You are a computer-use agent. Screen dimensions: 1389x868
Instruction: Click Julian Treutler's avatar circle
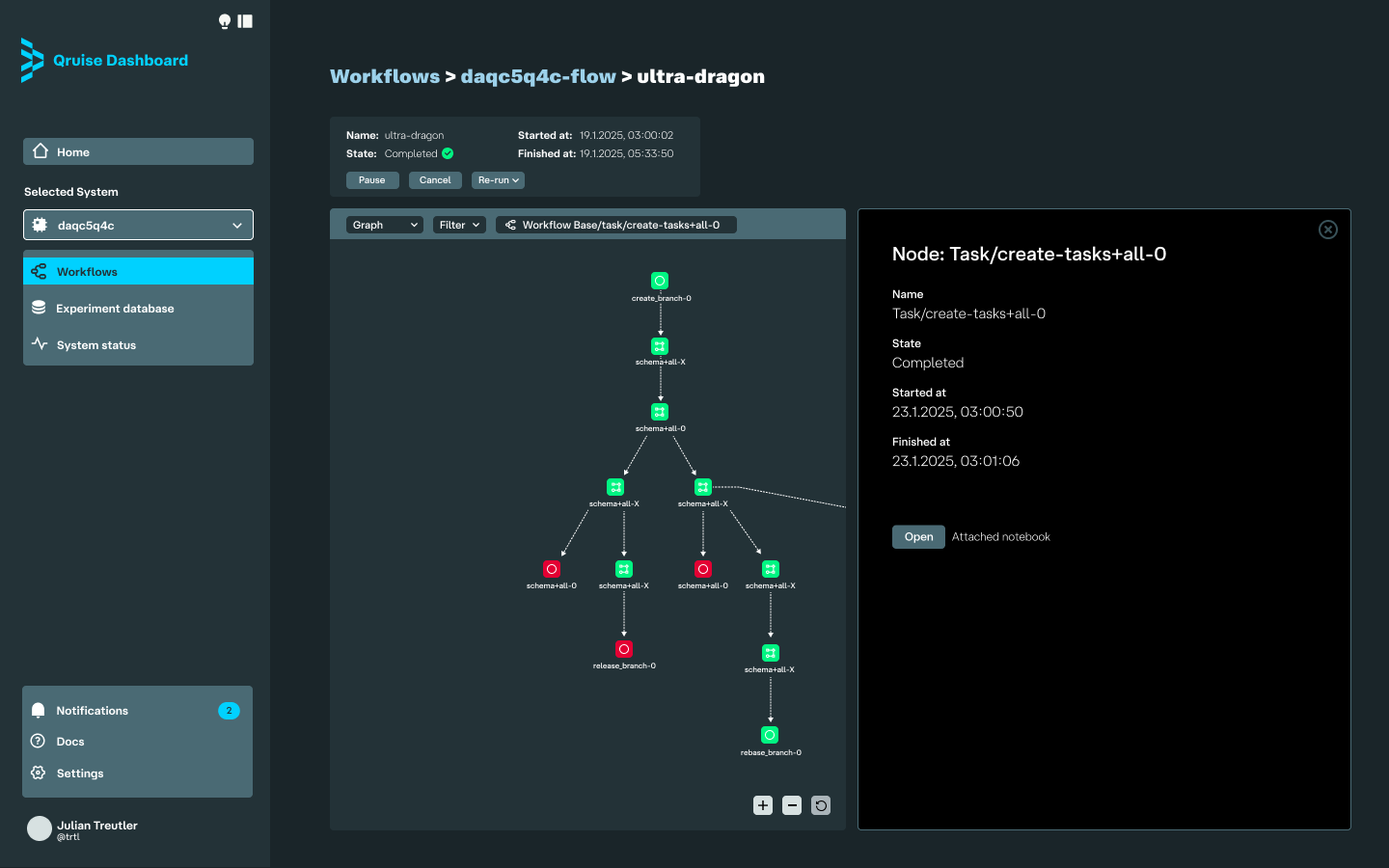click(40, 828)
